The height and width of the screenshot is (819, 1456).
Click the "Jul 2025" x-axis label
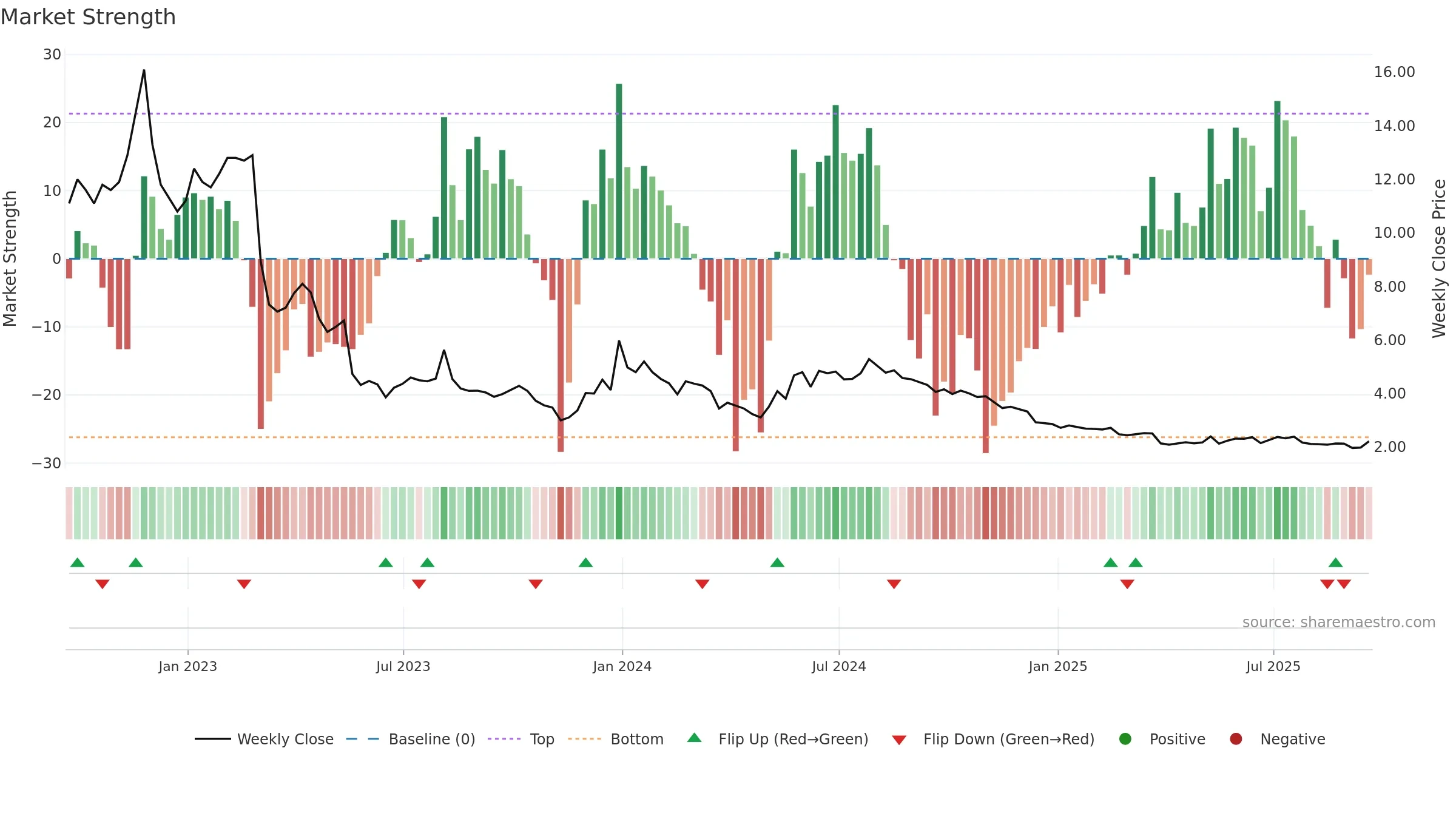point(1273,666)
